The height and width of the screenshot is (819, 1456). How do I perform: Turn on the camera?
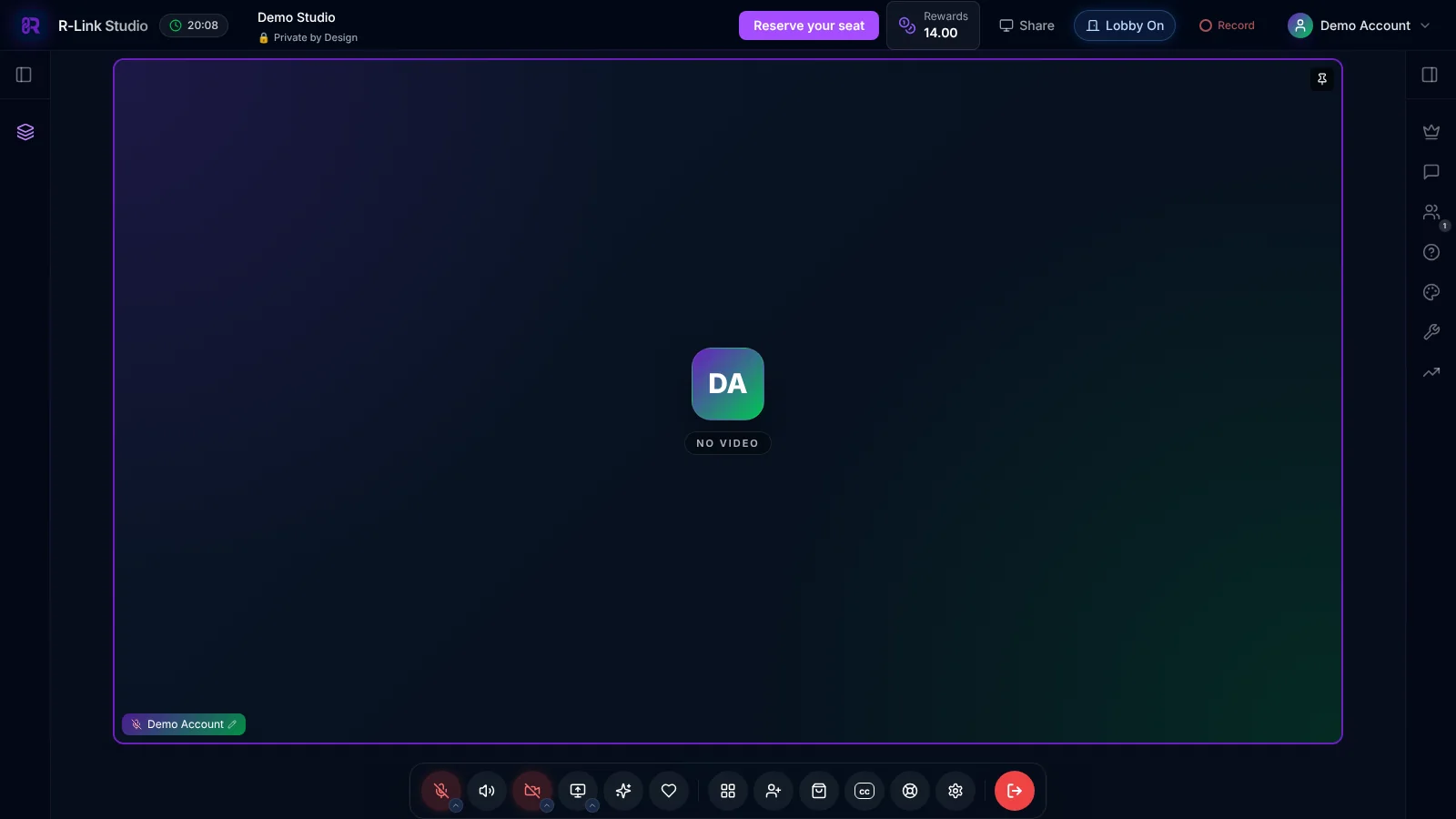532,791
